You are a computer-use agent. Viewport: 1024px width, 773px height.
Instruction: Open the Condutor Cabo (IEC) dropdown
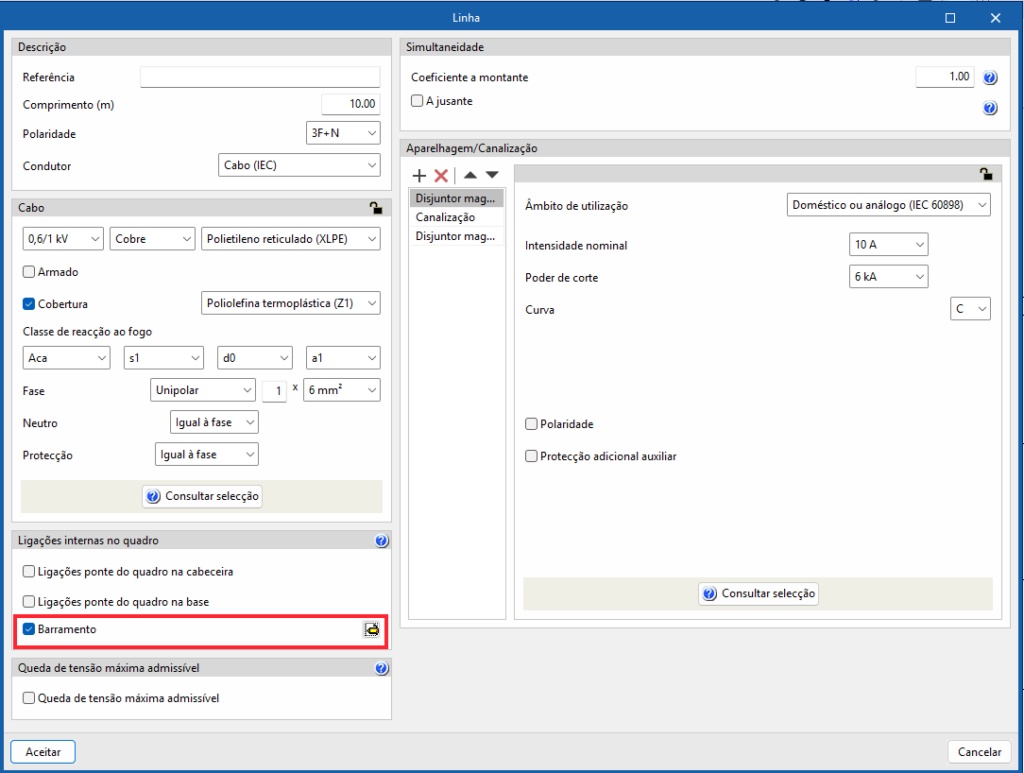point(299,165)
